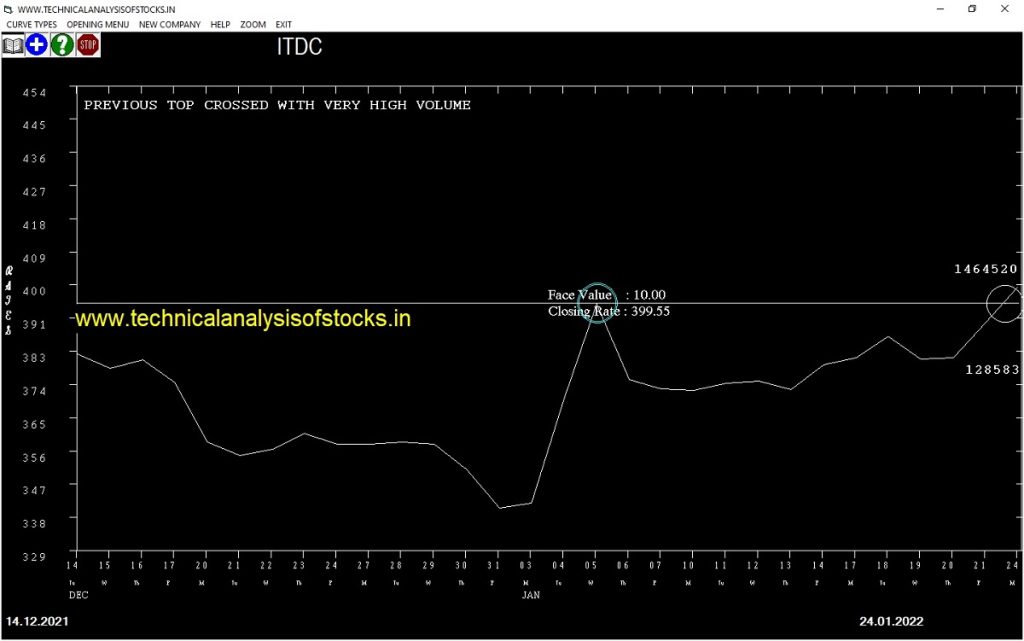Open the CURVE TYPES menu
Viewport: 1024px width, 641px height.
32,24
